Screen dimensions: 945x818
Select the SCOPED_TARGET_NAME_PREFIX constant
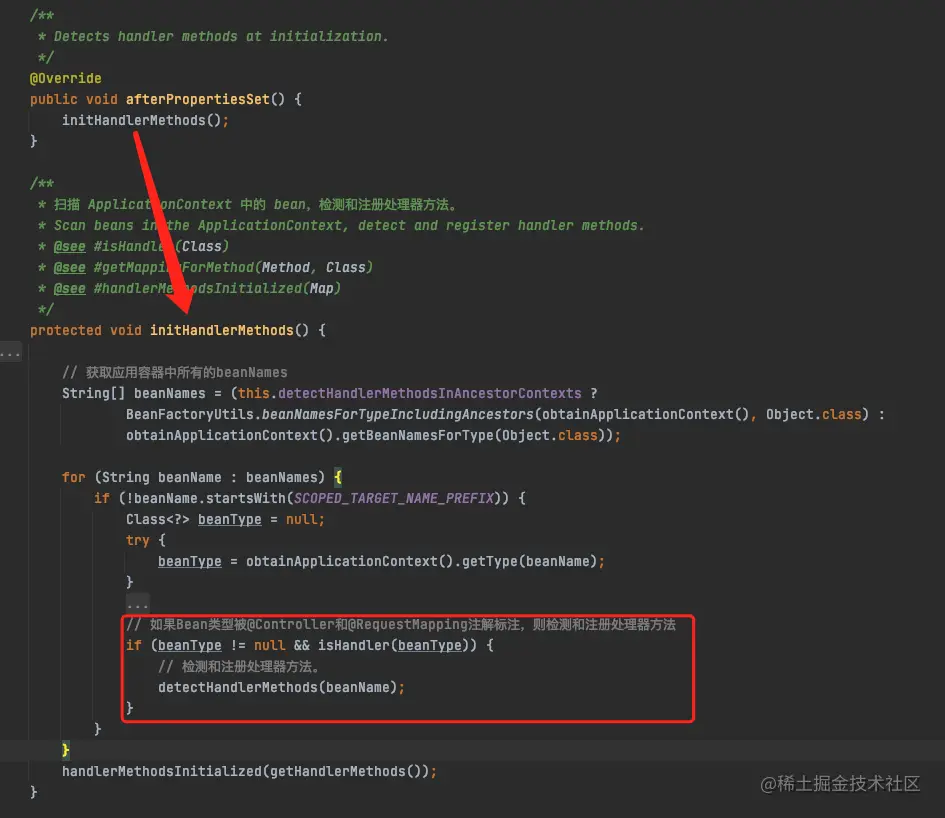[394, 499]
